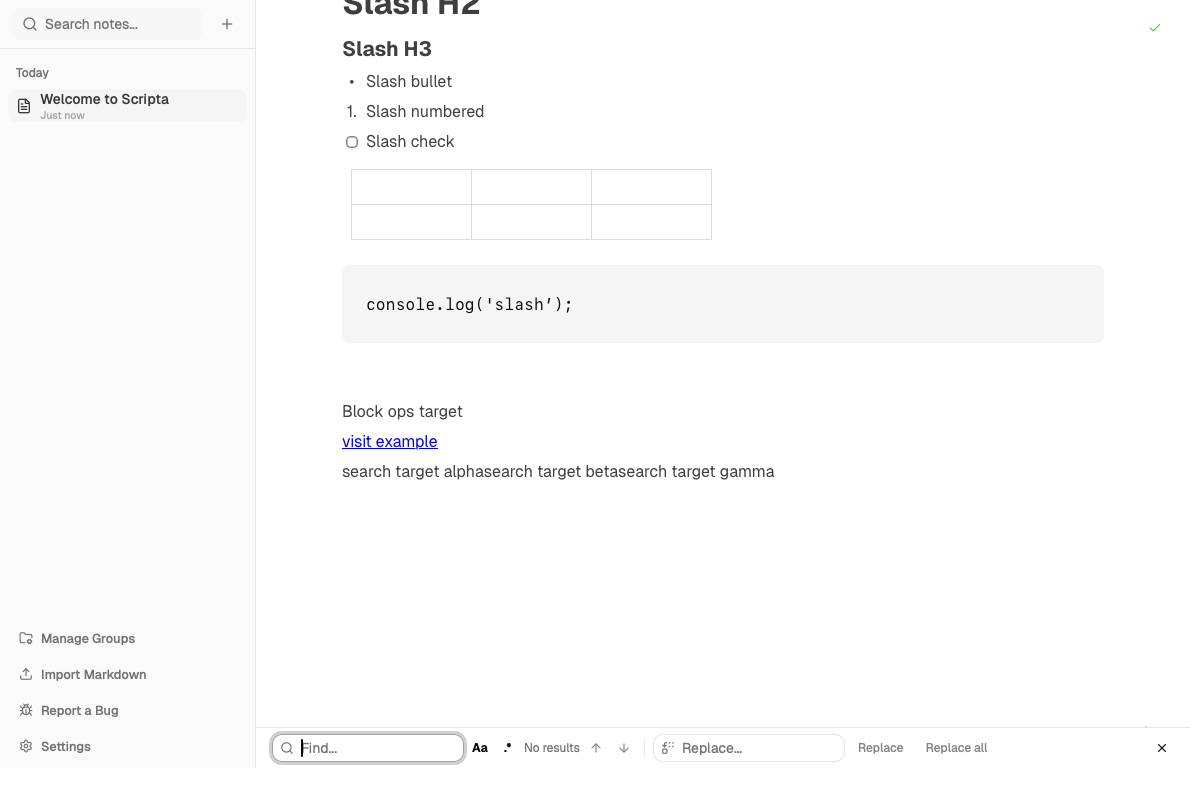Screen dimensions: 1200x800
Task: Toggle match case with the Aa button
Action: (480, 747)
